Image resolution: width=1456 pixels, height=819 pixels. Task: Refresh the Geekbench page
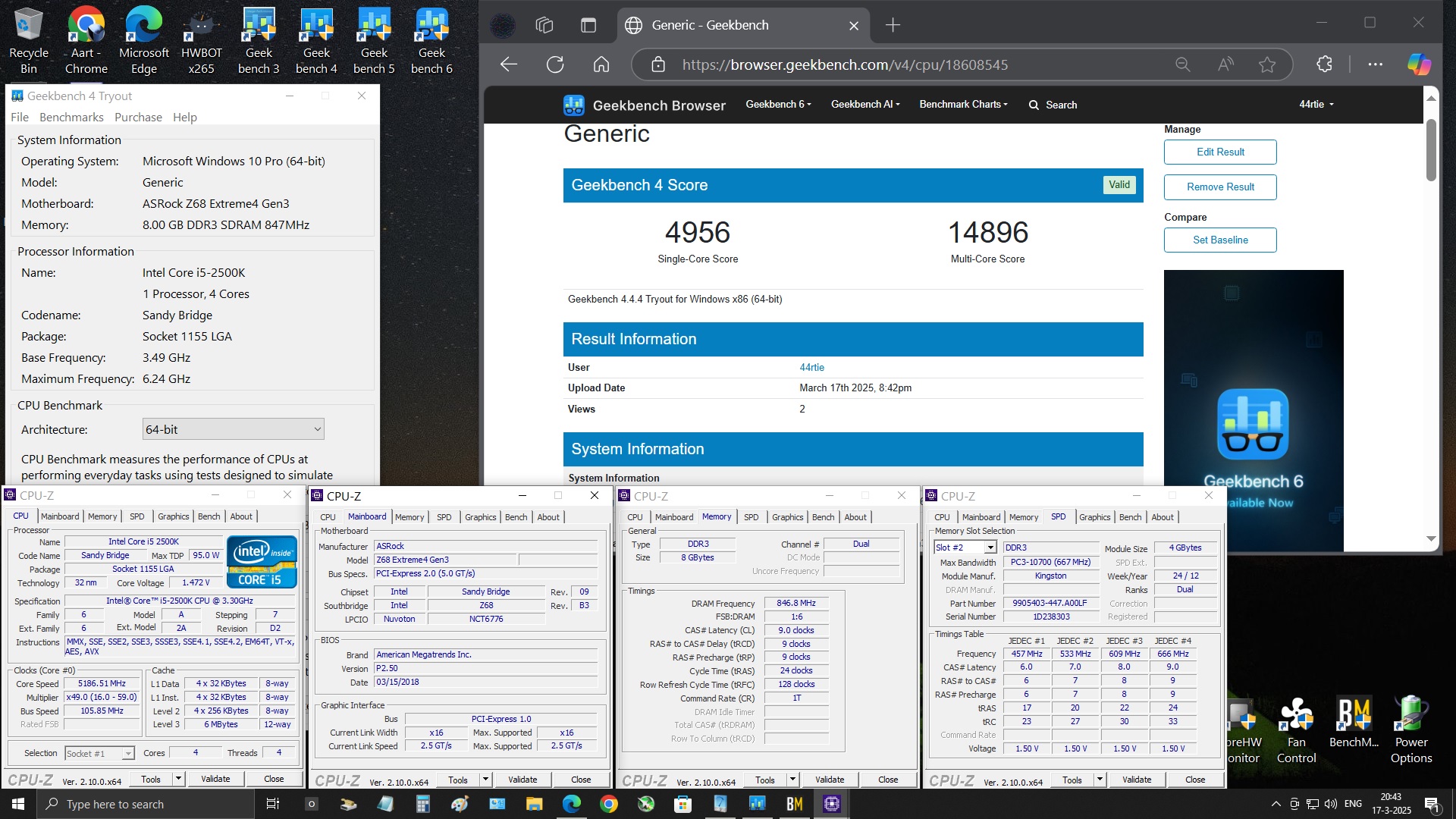555,64
